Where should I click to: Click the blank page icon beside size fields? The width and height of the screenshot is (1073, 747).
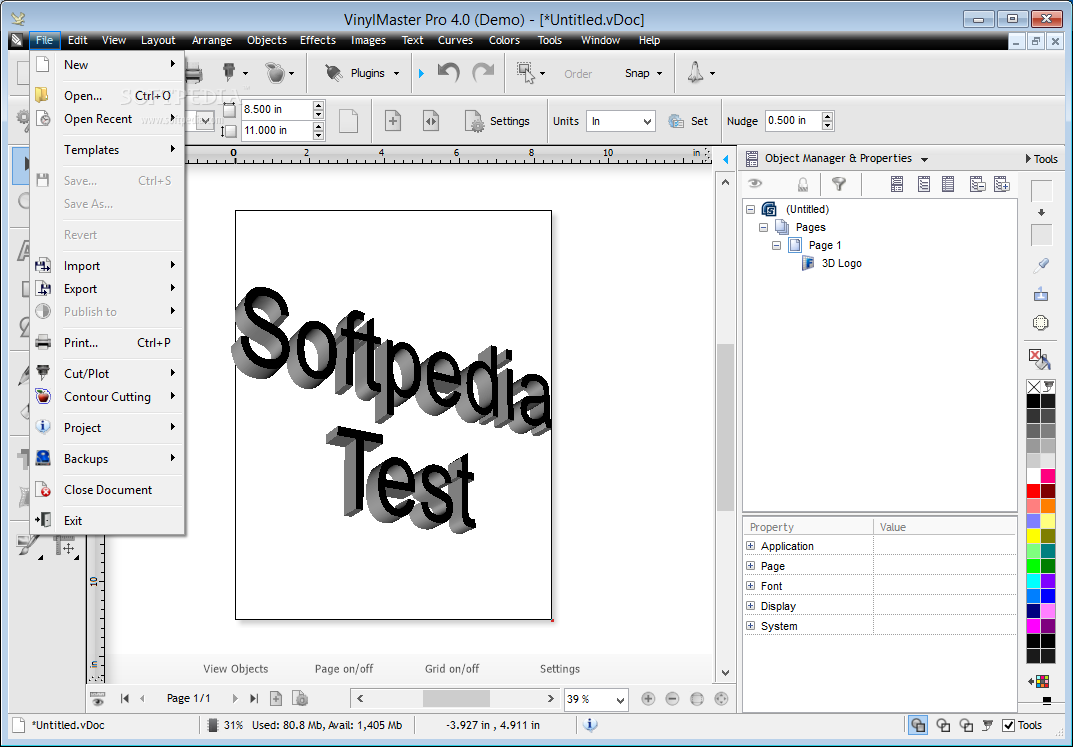[x=348, y=121]
